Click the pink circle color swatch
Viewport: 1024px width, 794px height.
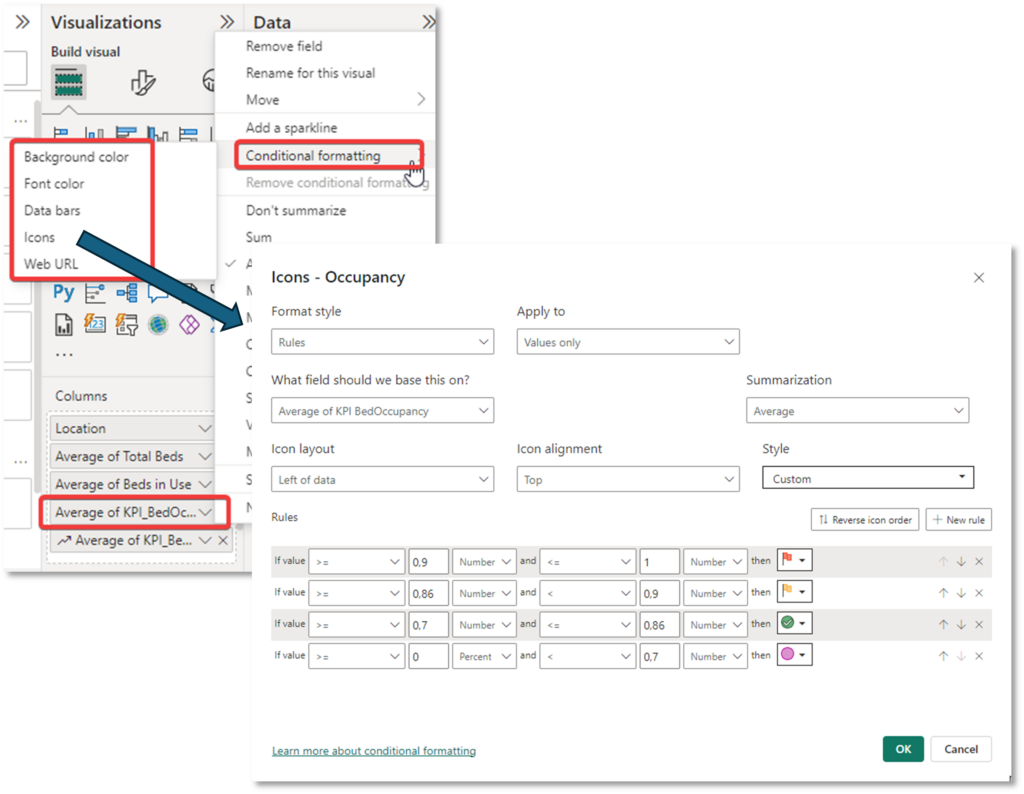pyautogui.click(x=789, y=655)
